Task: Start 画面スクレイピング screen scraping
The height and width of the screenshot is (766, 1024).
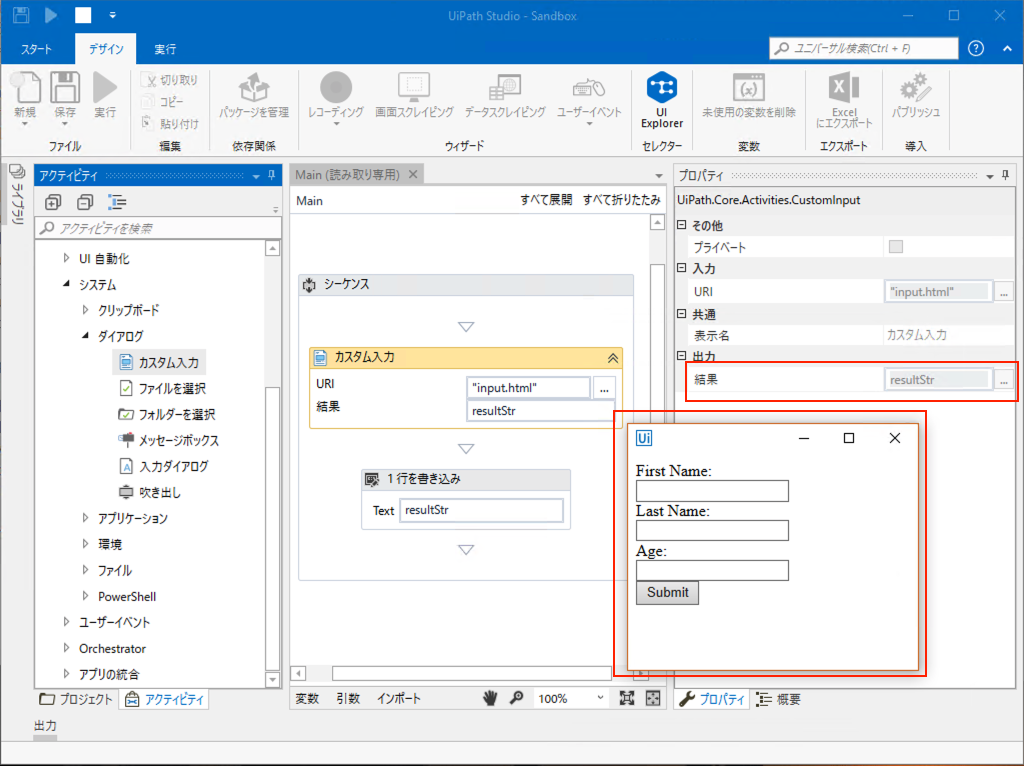Action: (414, 96)
